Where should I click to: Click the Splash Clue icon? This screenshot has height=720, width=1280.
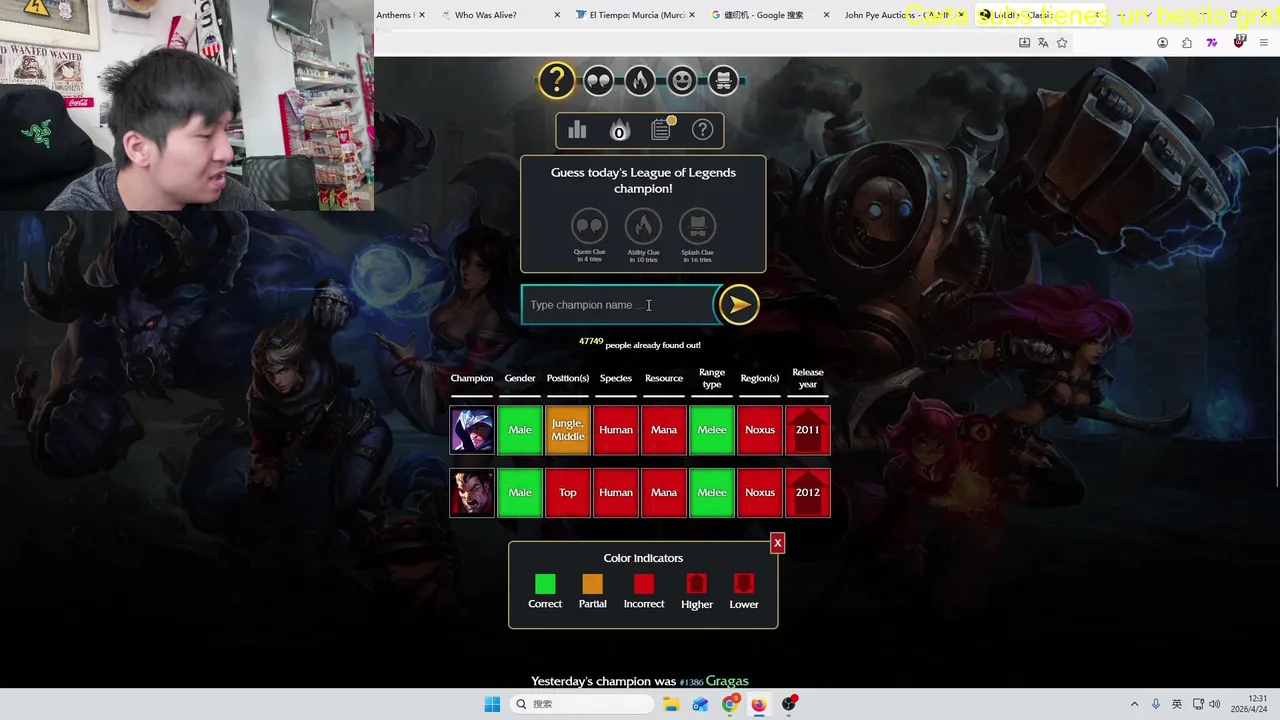tap(697, 226)
